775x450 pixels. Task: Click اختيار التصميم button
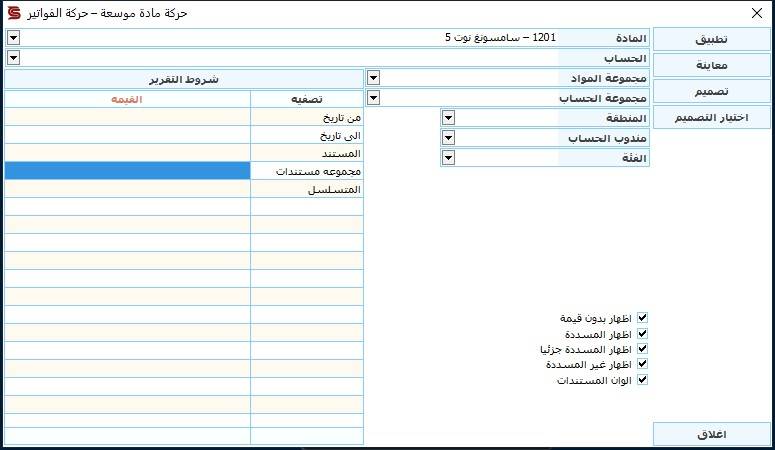712,118
